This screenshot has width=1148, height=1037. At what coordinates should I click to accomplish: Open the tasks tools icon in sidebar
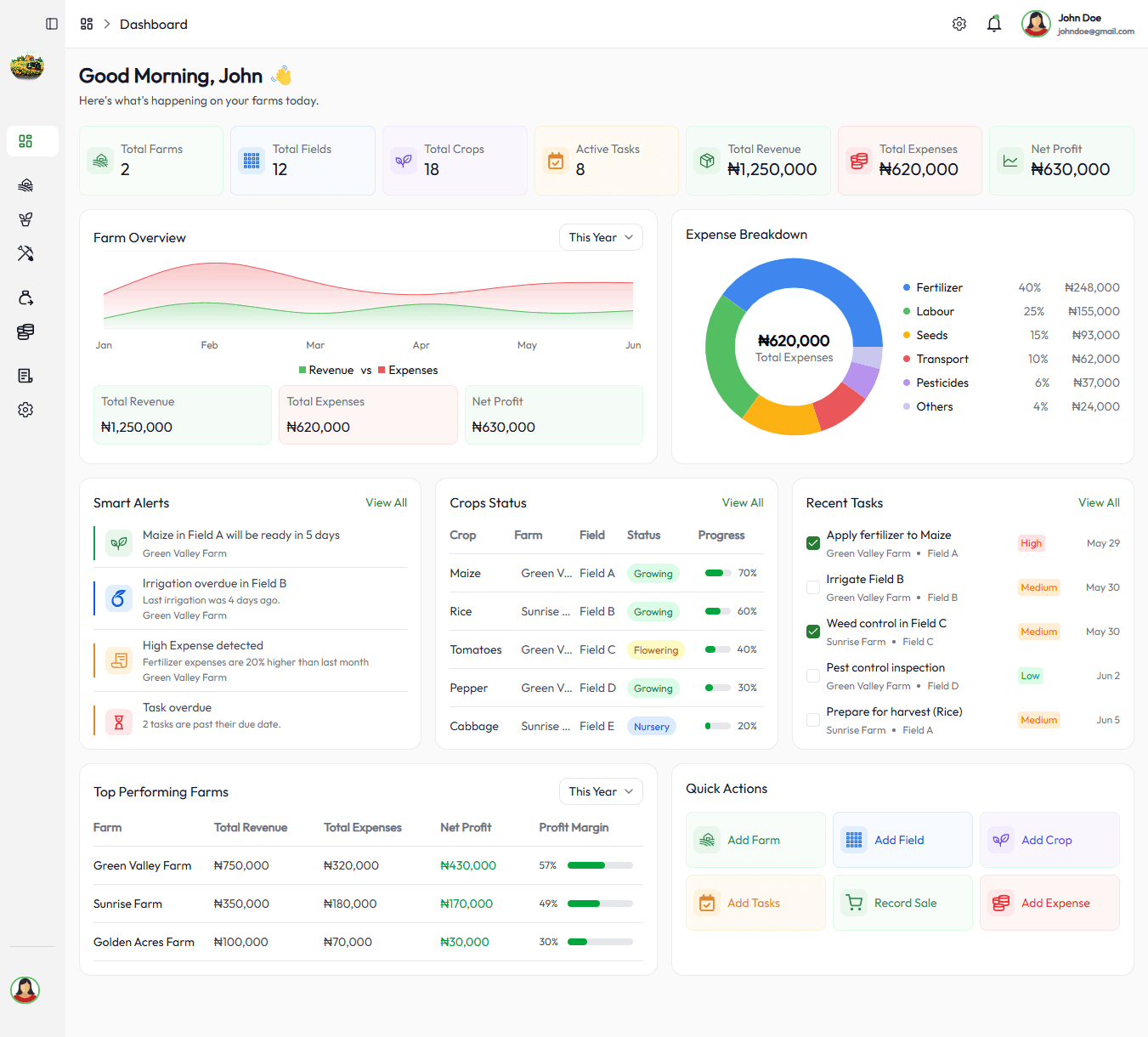25,253
